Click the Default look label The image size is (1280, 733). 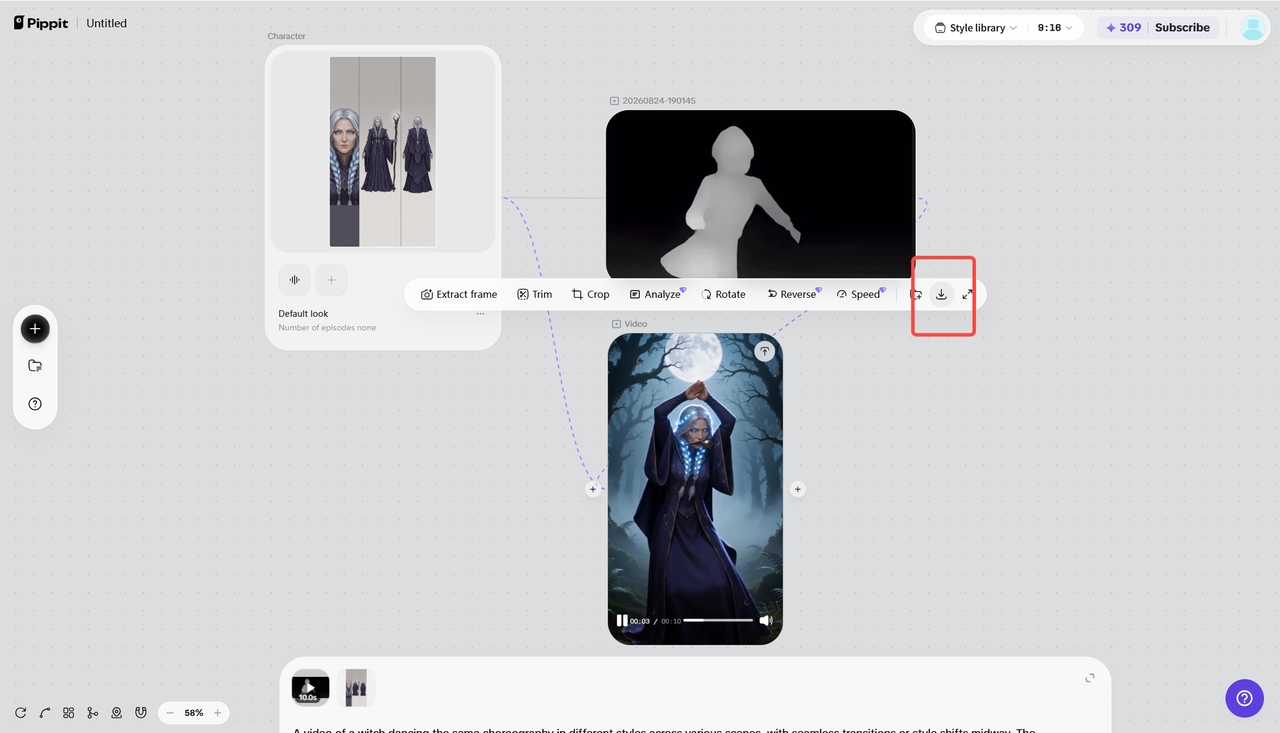303,314
